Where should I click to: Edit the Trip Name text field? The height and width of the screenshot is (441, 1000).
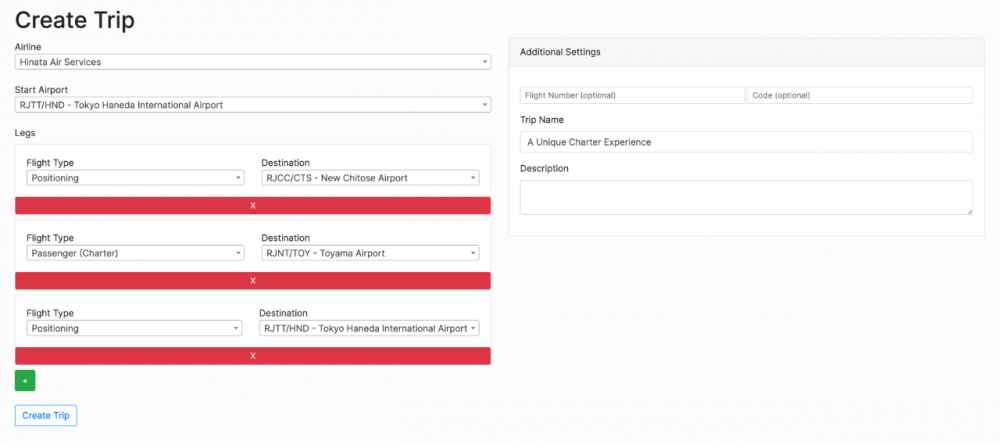[746, 142]
